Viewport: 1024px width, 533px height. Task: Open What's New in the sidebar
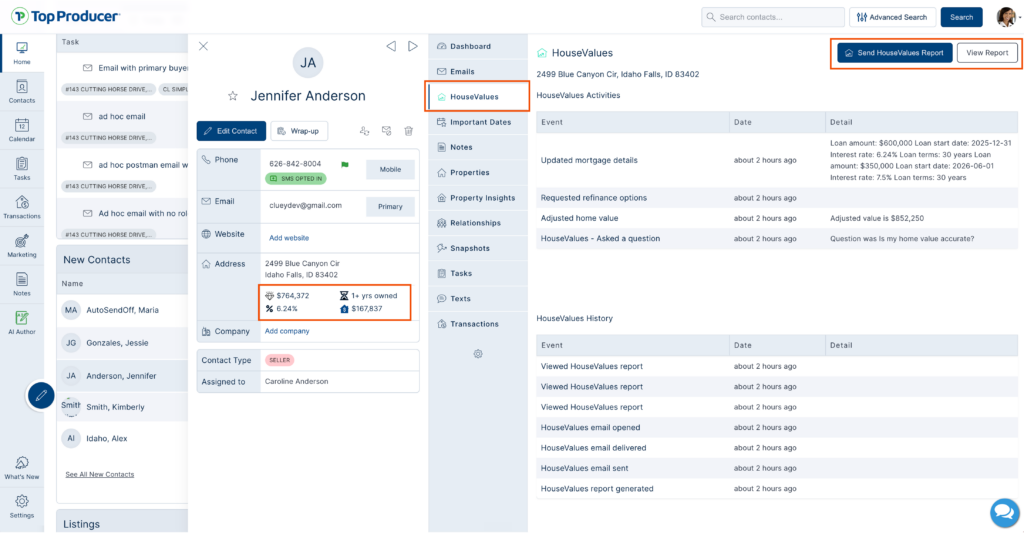22,468
